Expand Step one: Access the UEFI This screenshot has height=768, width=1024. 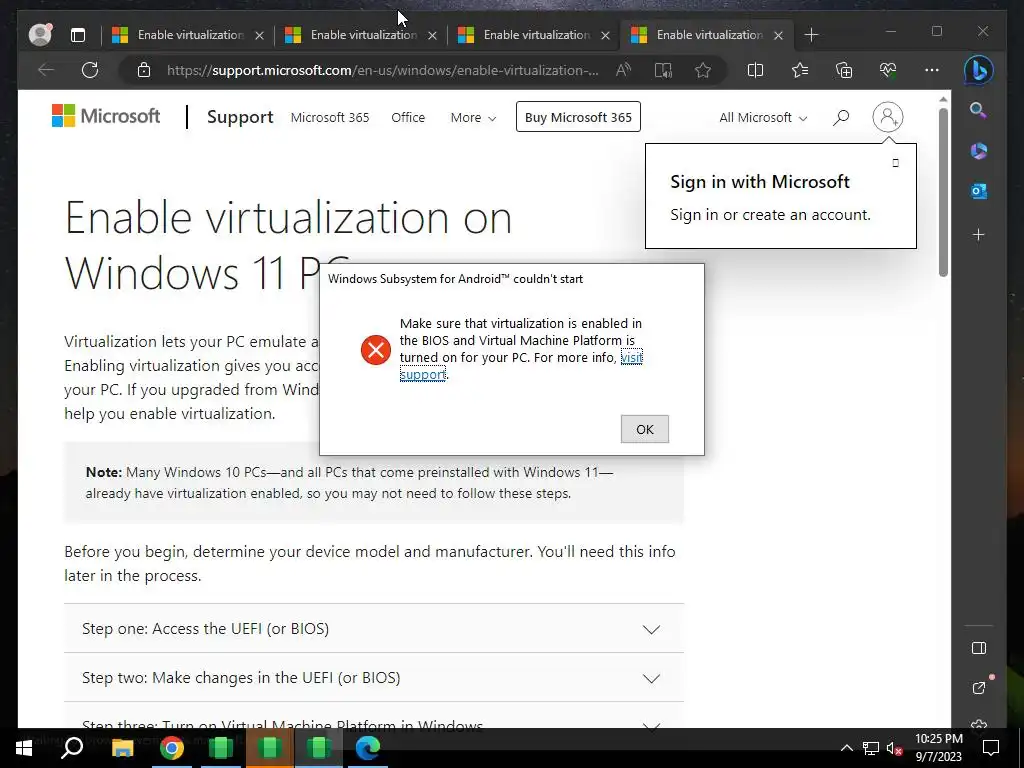coord(374,628)
